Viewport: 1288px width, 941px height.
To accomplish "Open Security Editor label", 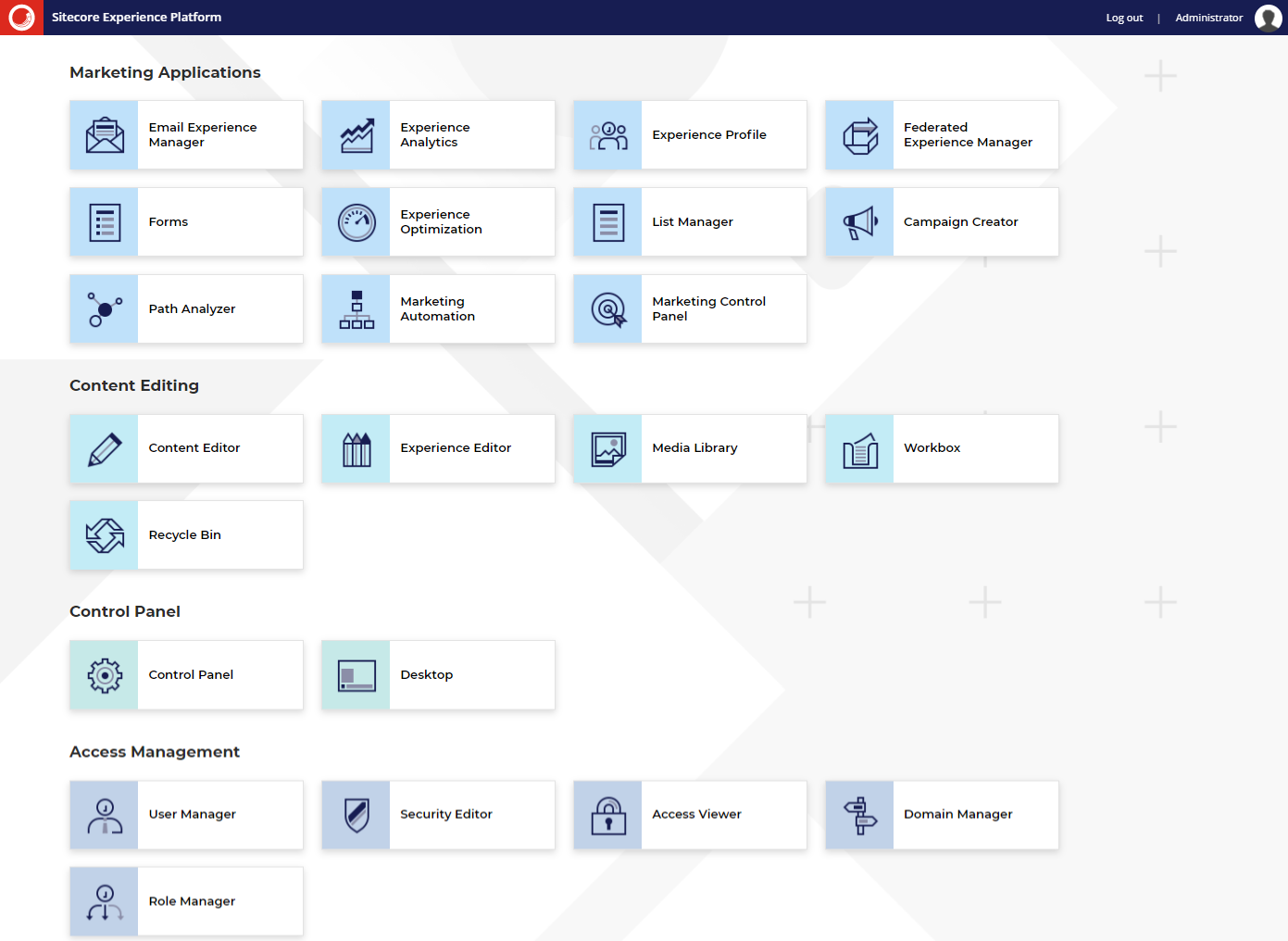I will pyautogui.click(x=446, y=815).
